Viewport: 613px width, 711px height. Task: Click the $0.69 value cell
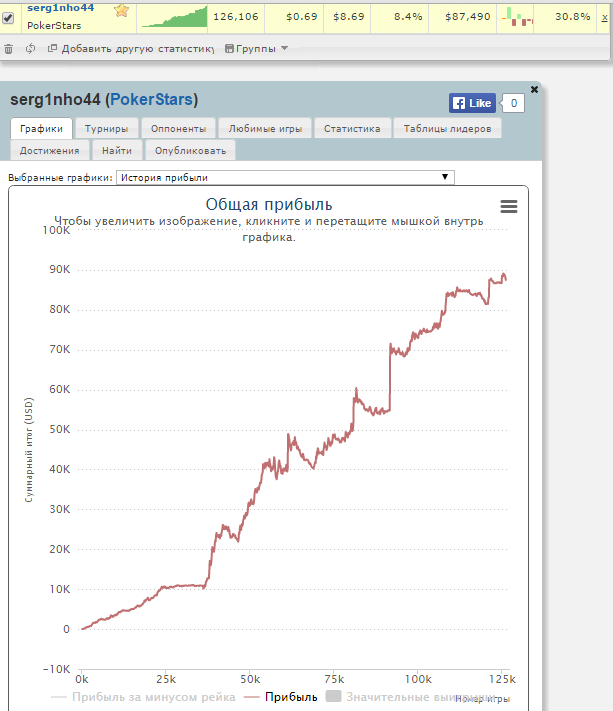point(302,17)
